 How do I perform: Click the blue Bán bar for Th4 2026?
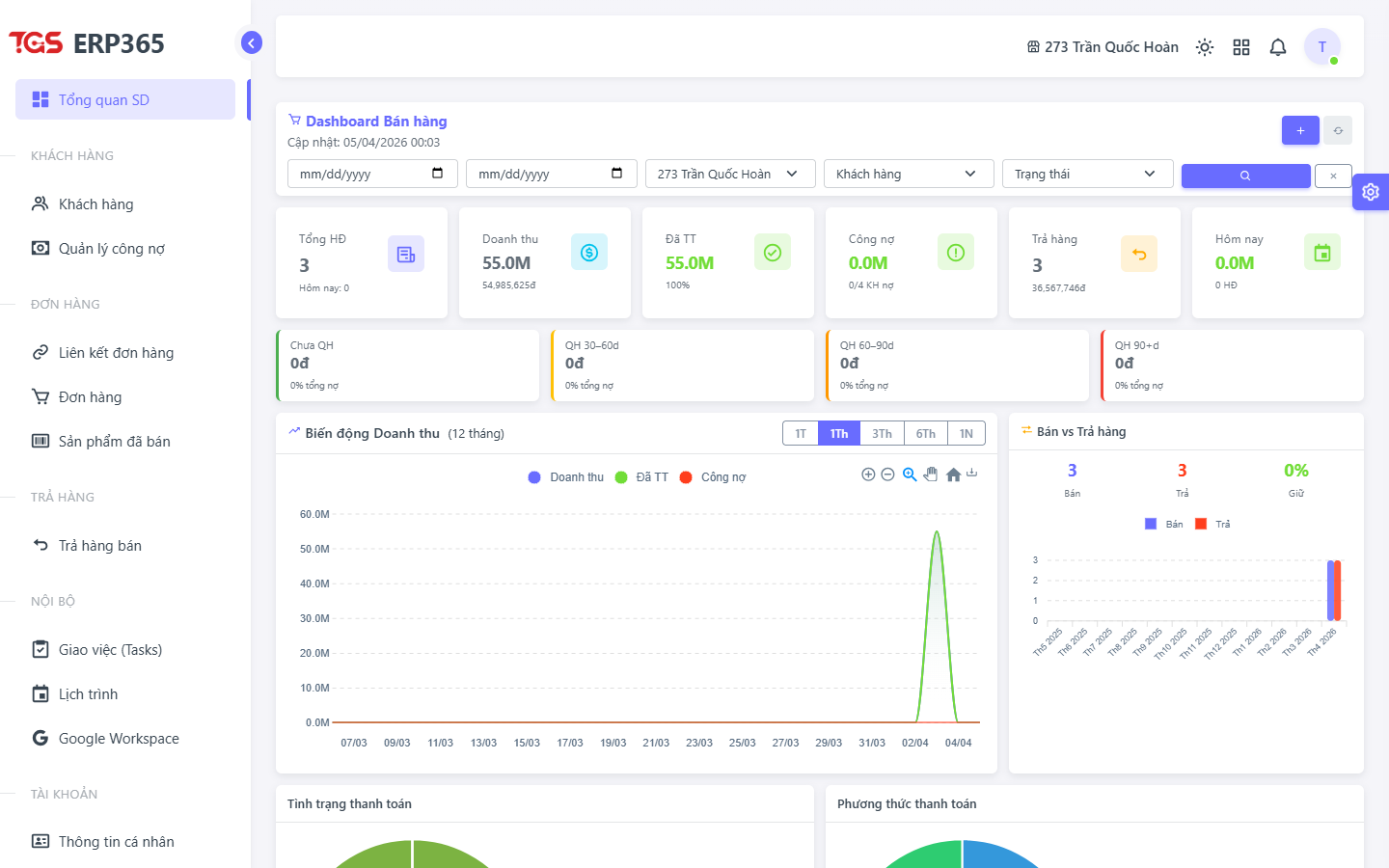pos(1330,591)
